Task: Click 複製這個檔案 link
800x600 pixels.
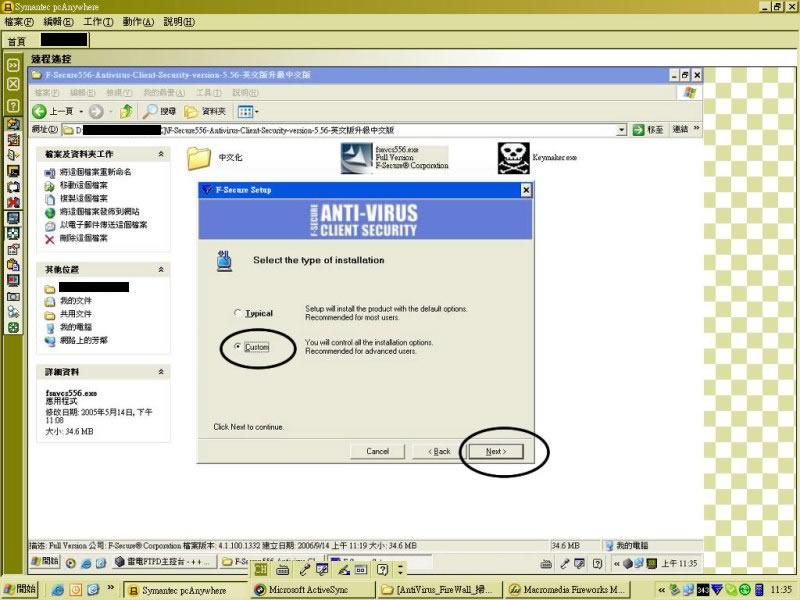Action: pos(84,198)
